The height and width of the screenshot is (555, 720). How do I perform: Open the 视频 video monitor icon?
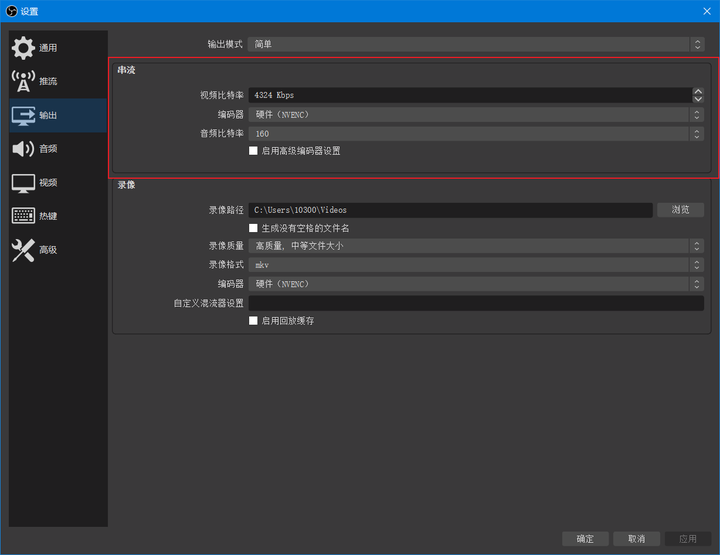click(23, 183)
